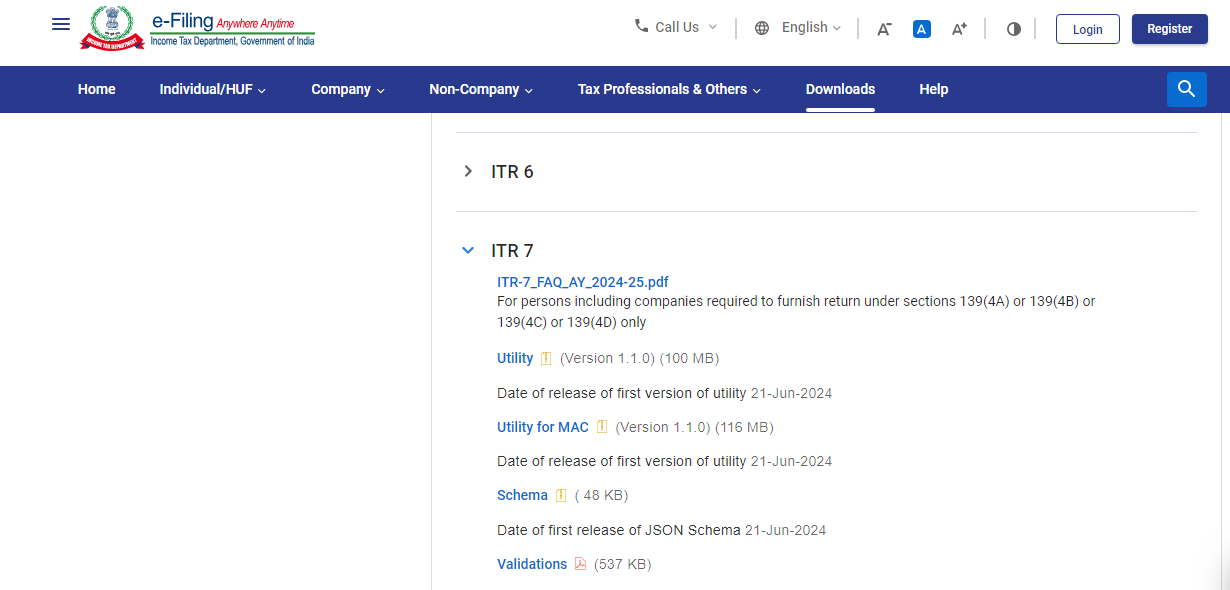Open the hamburger menu icon
This screenshot has width=1230, height=590.
(x=61, y=24)
